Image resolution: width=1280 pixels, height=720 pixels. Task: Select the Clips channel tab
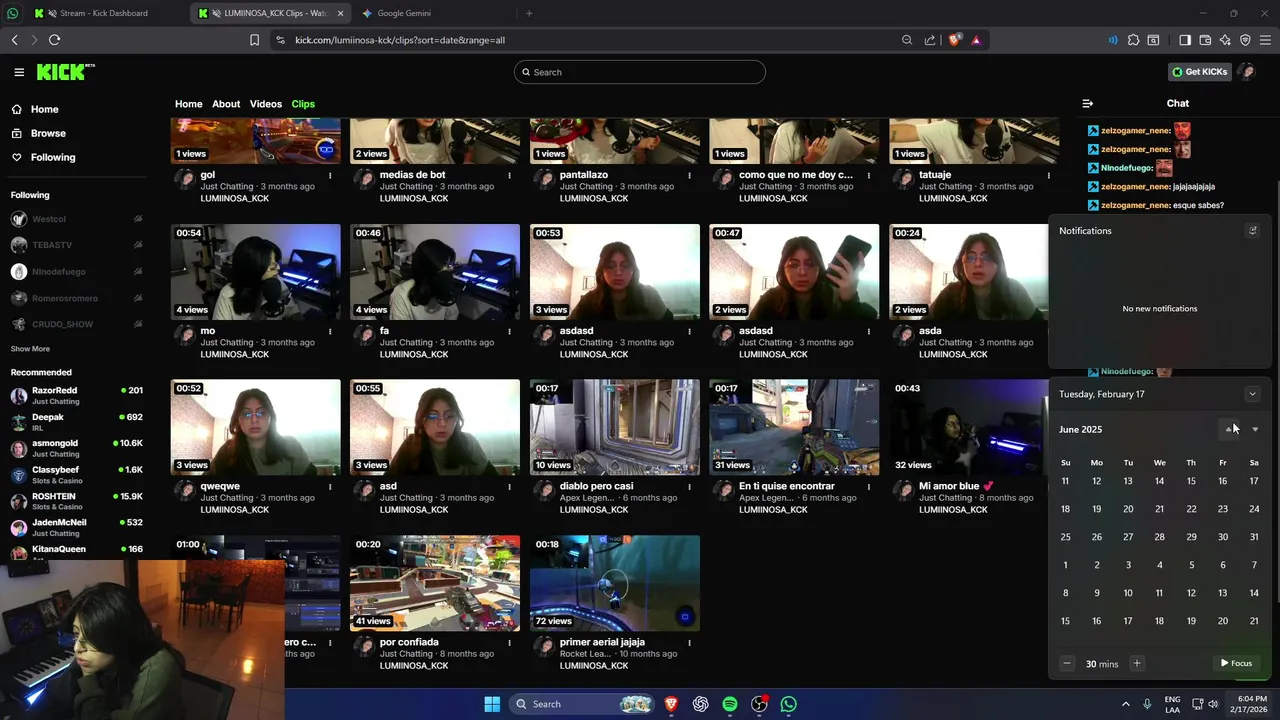tap(303, 104)
